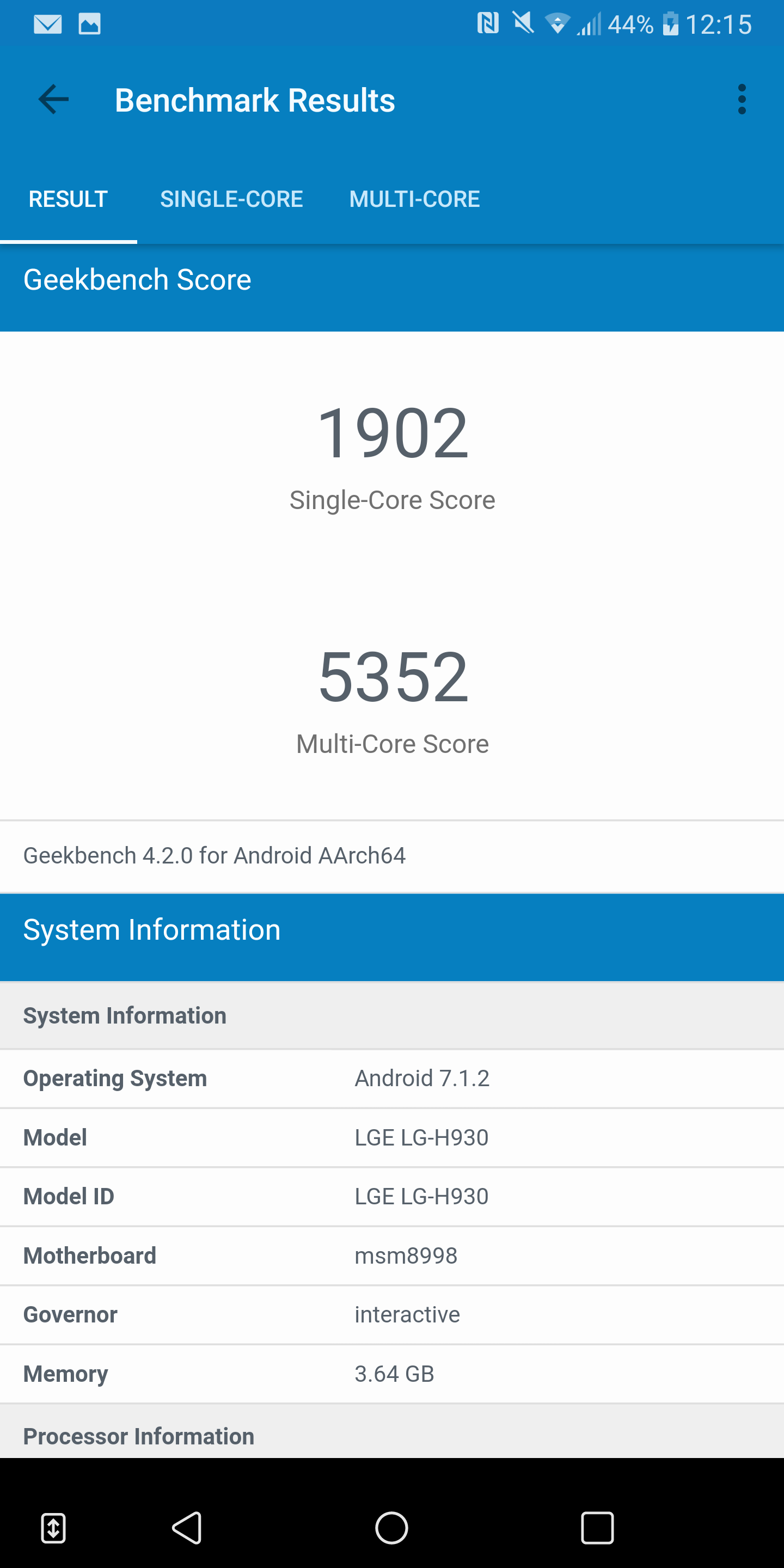Tap the battery charging icon
The height and width of the screenshot is (1568, 784).
click(670, 24)
